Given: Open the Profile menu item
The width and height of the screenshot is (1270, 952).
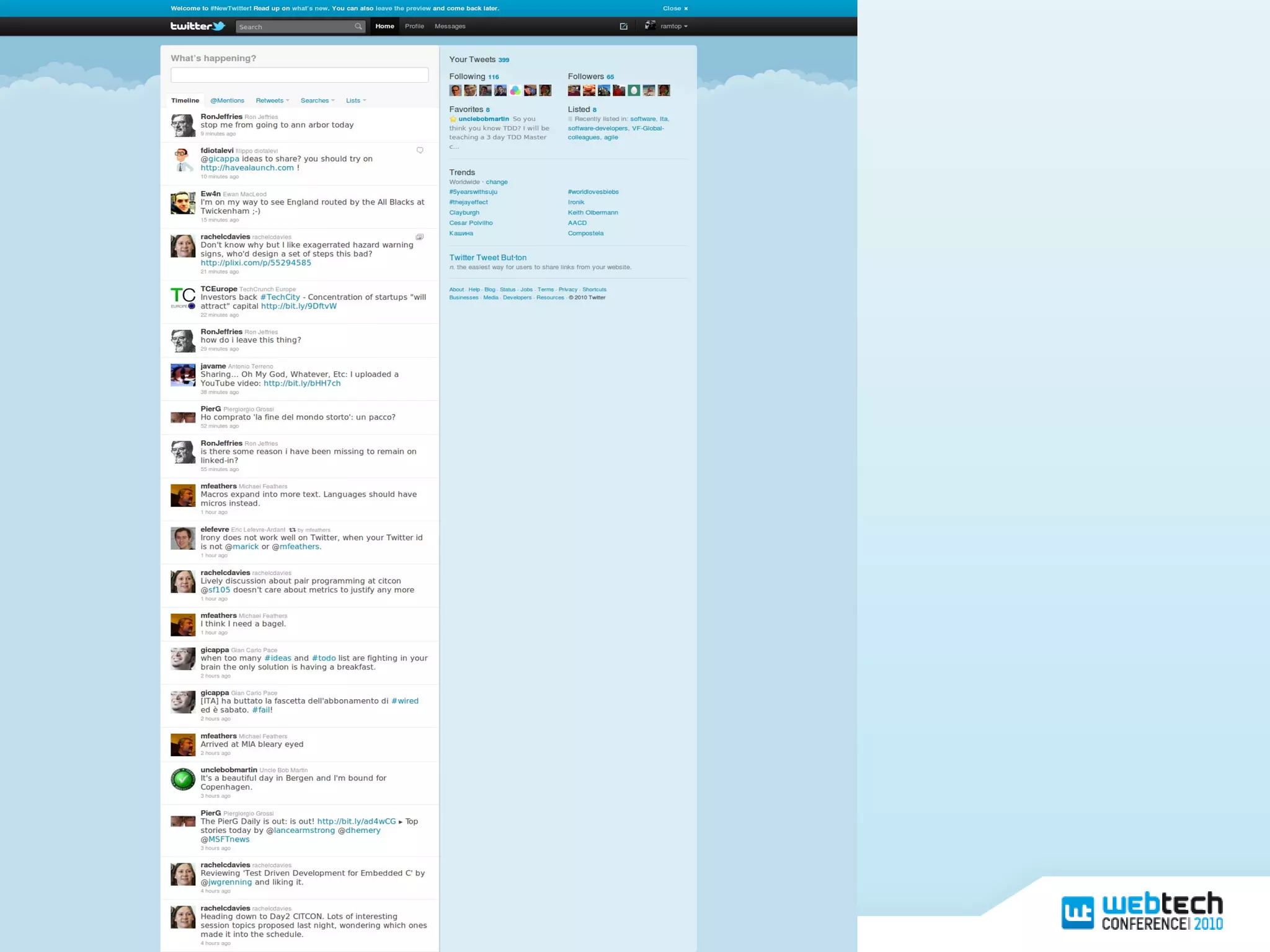Looking at the screenshot, I should (414, 26).
